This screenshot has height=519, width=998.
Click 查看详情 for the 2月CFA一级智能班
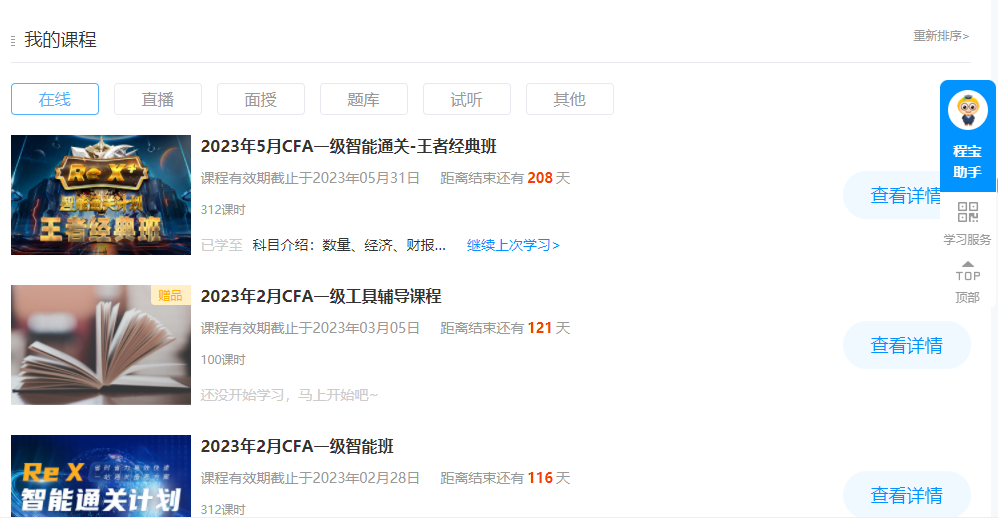[906, 495]
